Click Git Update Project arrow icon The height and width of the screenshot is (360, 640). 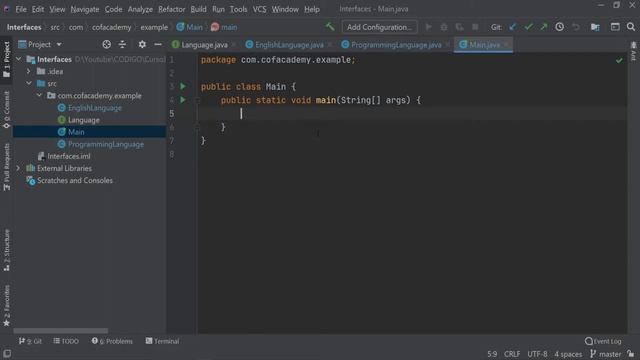(x=513, y=27)
